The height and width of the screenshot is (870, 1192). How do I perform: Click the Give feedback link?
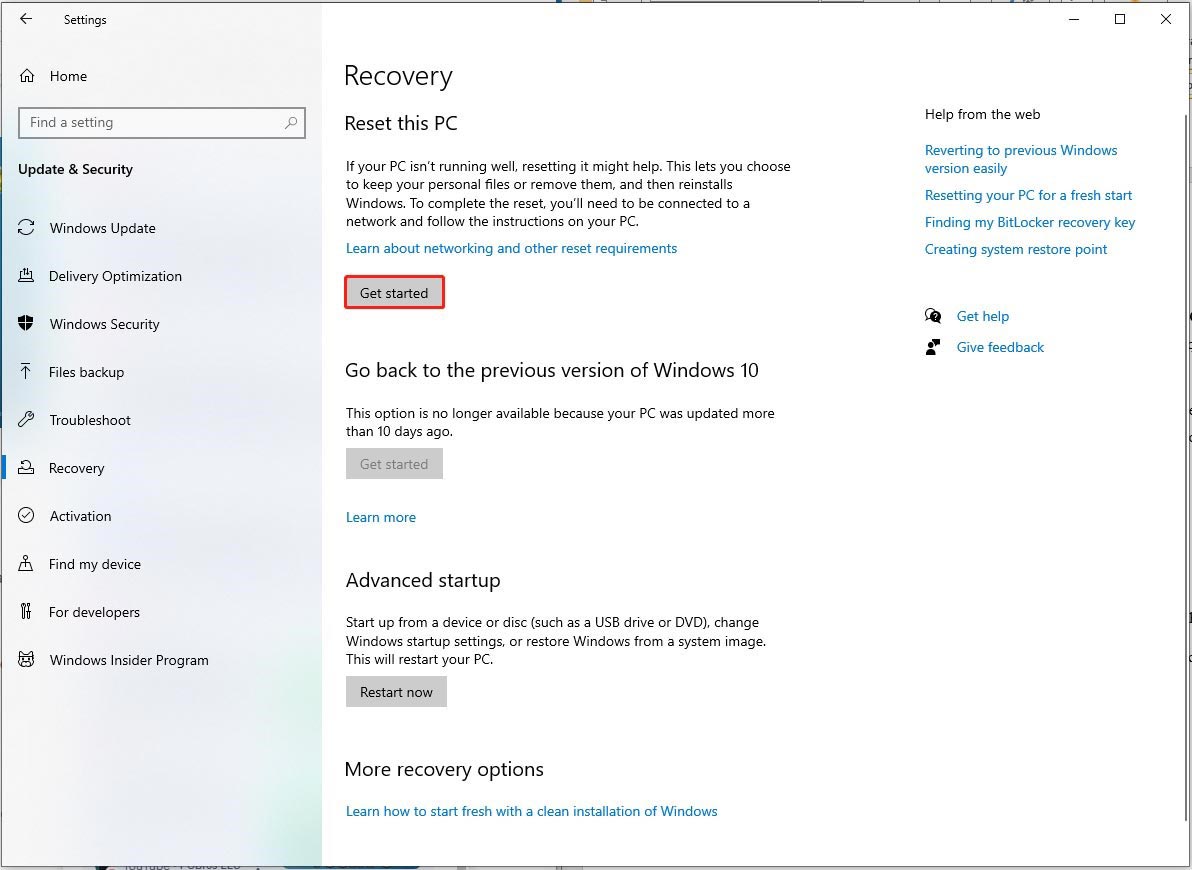coord(1000,348)
